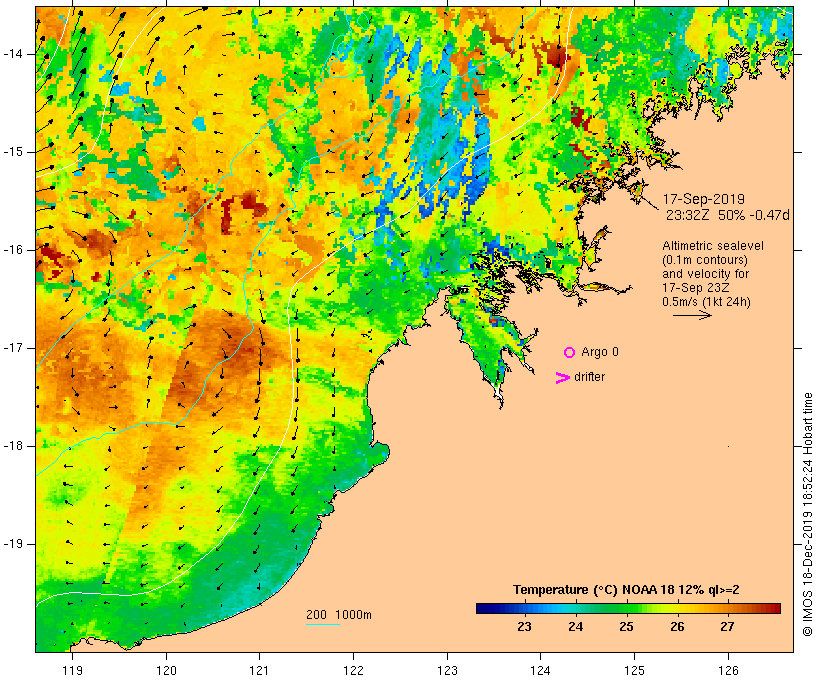820x680 pixels.
Task: Click the '124' longitude axis label
Action: click(x=541, y=670)
